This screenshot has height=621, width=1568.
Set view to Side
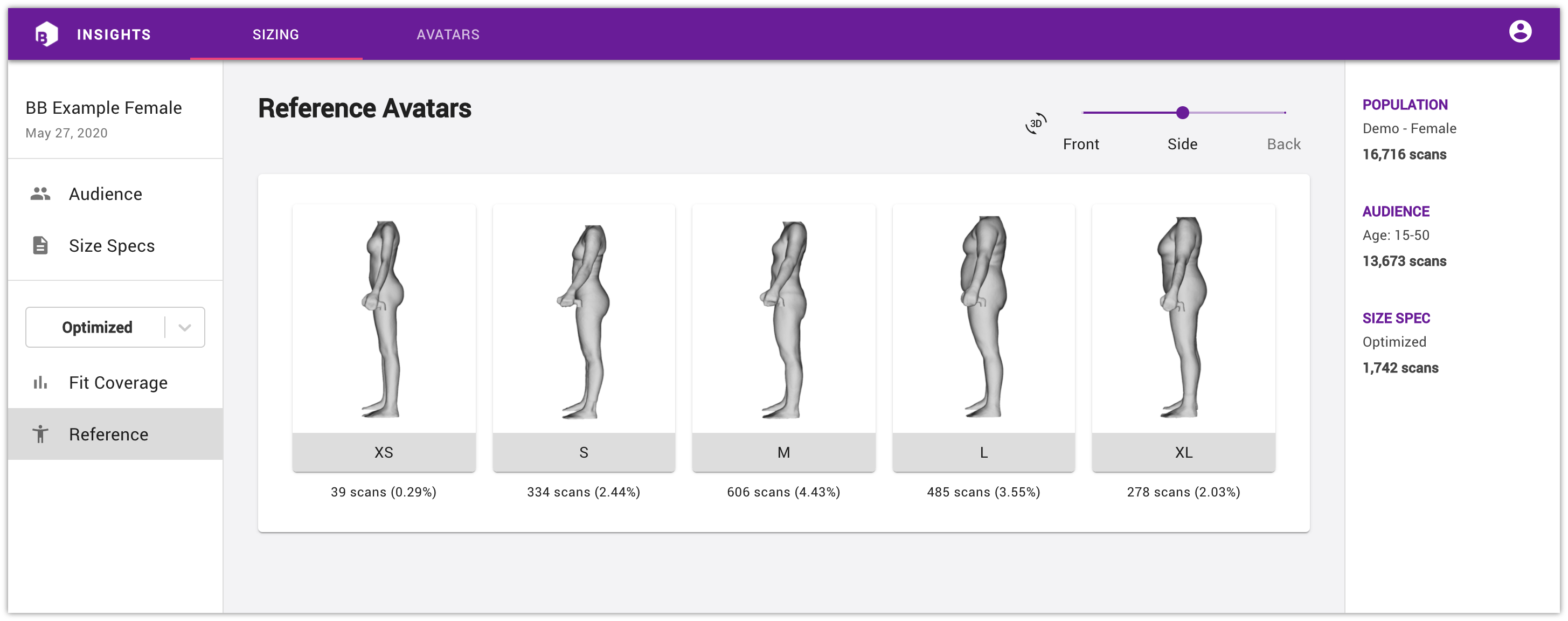(x=1183, y=144)
